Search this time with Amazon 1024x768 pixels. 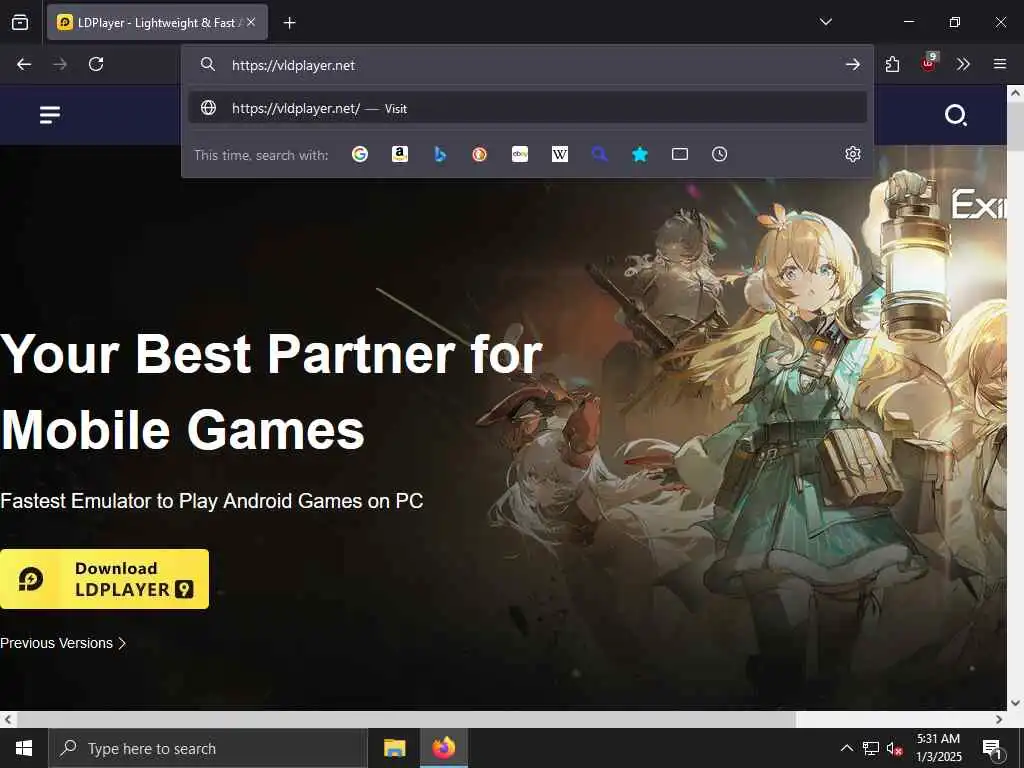[x=400, y=154]
